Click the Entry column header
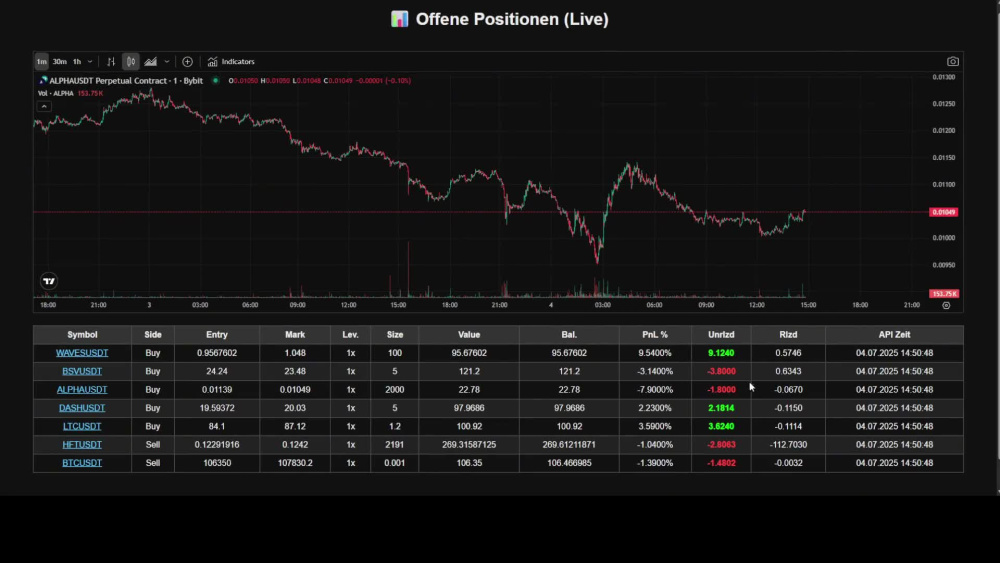This screenshot has width=1000, height=563. pos(217,335)
